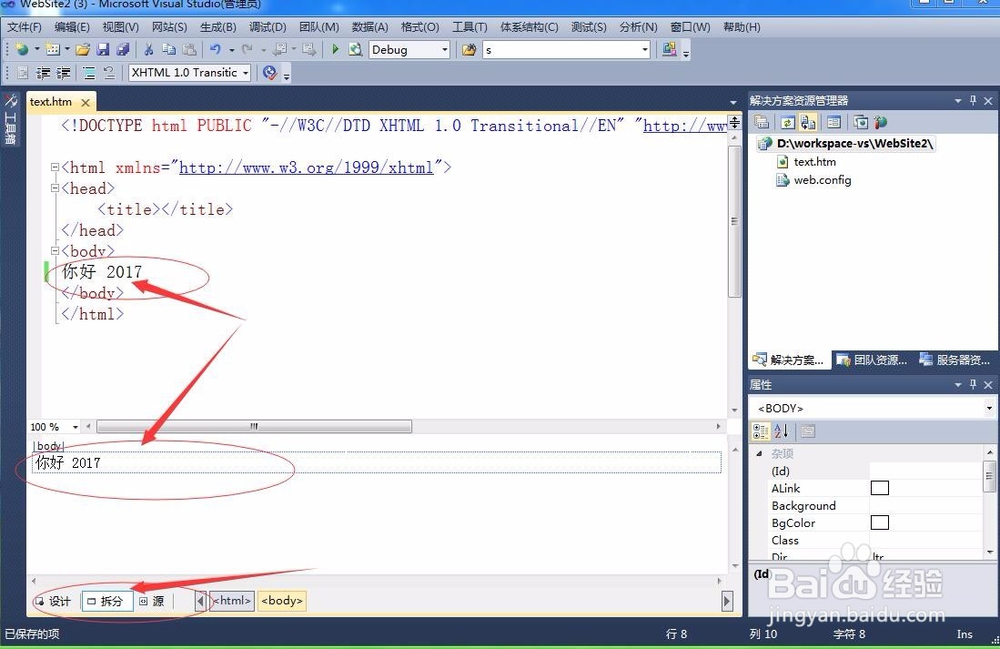This screenshot has width=1000, height=649.
Task: Click the Cut scissors icon
Action: (149, 49)
